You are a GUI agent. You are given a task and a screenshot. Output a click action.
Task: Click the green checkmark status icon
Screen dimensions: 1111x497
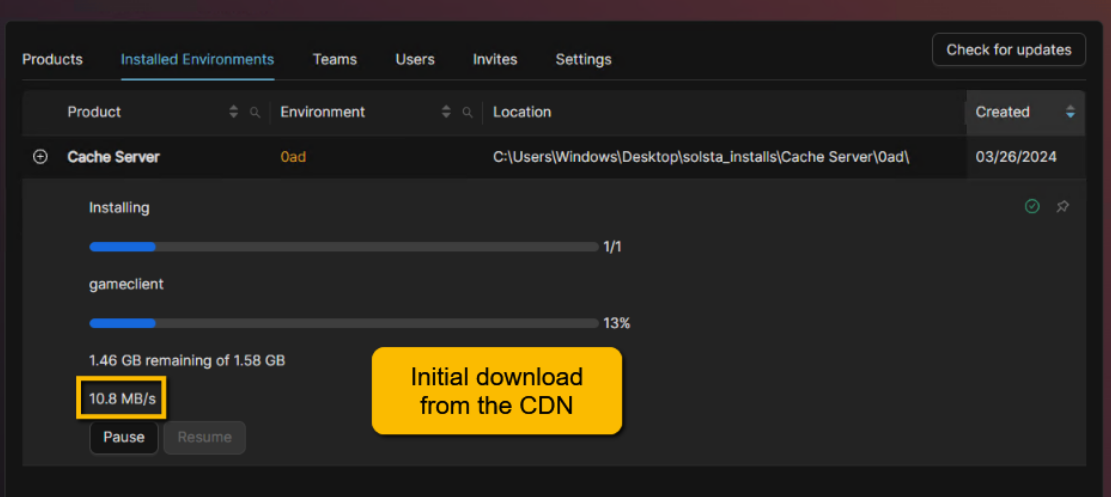coord(1032,206)
